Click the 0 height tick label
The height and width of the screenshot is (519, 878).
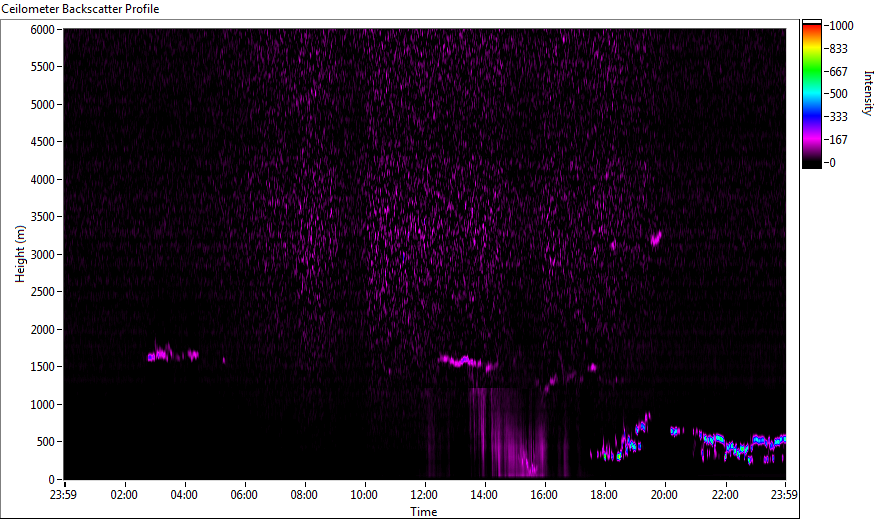tap(52, 479)
